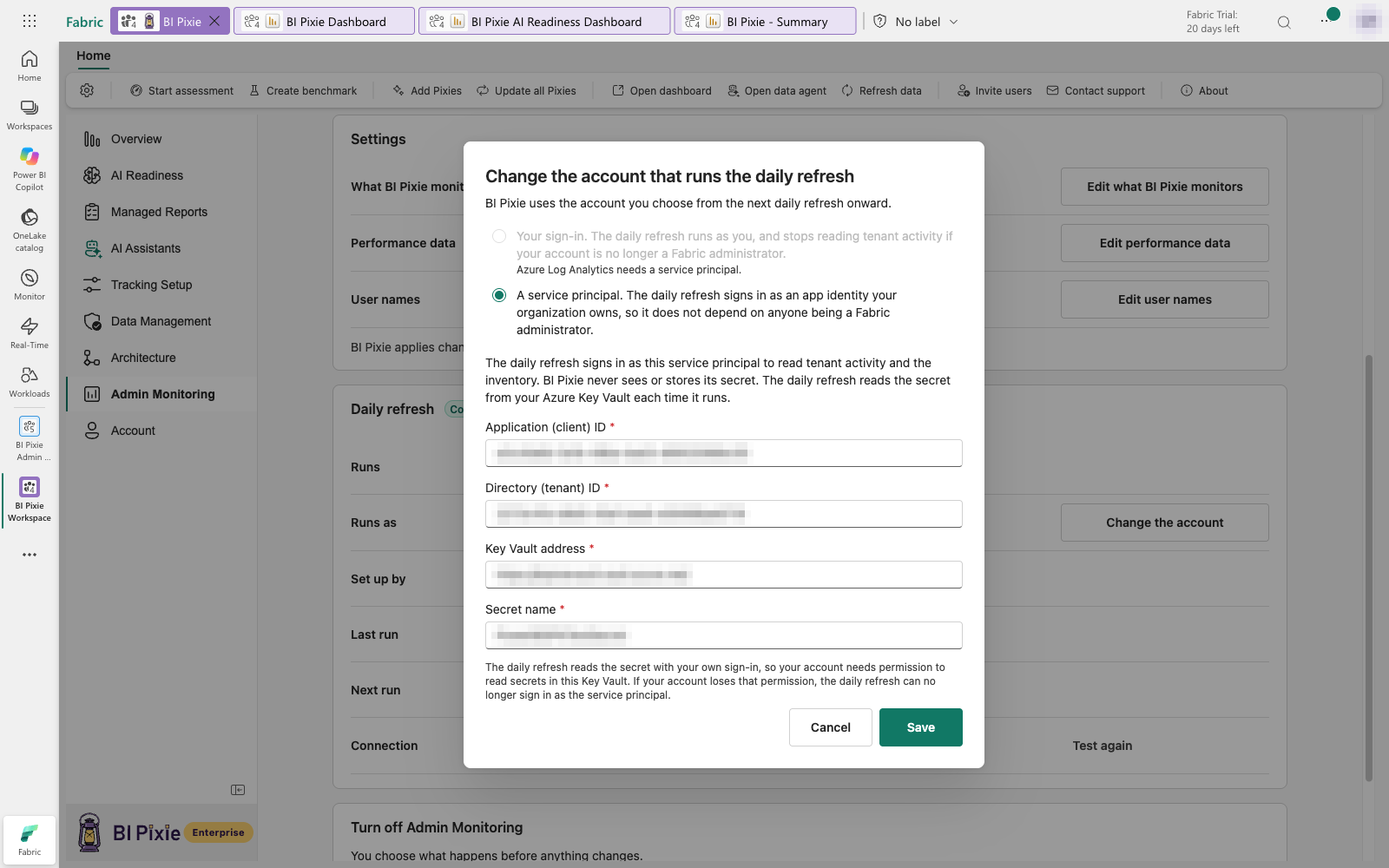Open AI Readiness in sidebar
This screenshot has height=868, width=1389.
(x=147, y=175)
